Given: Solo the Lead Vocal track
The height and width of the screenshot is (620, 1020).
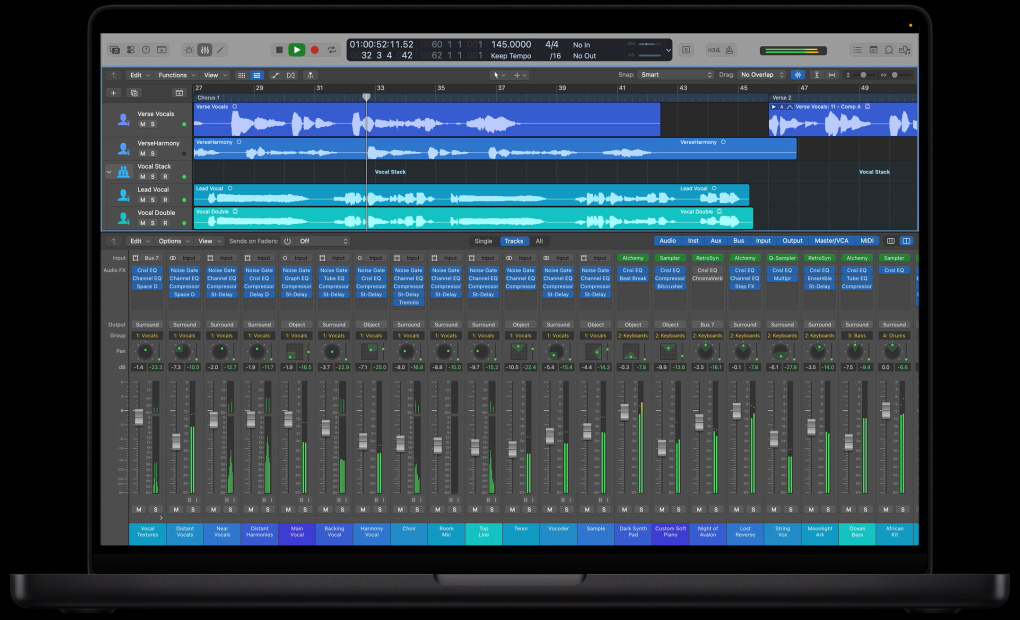Looking at the screenshot, I should point(152,200).
